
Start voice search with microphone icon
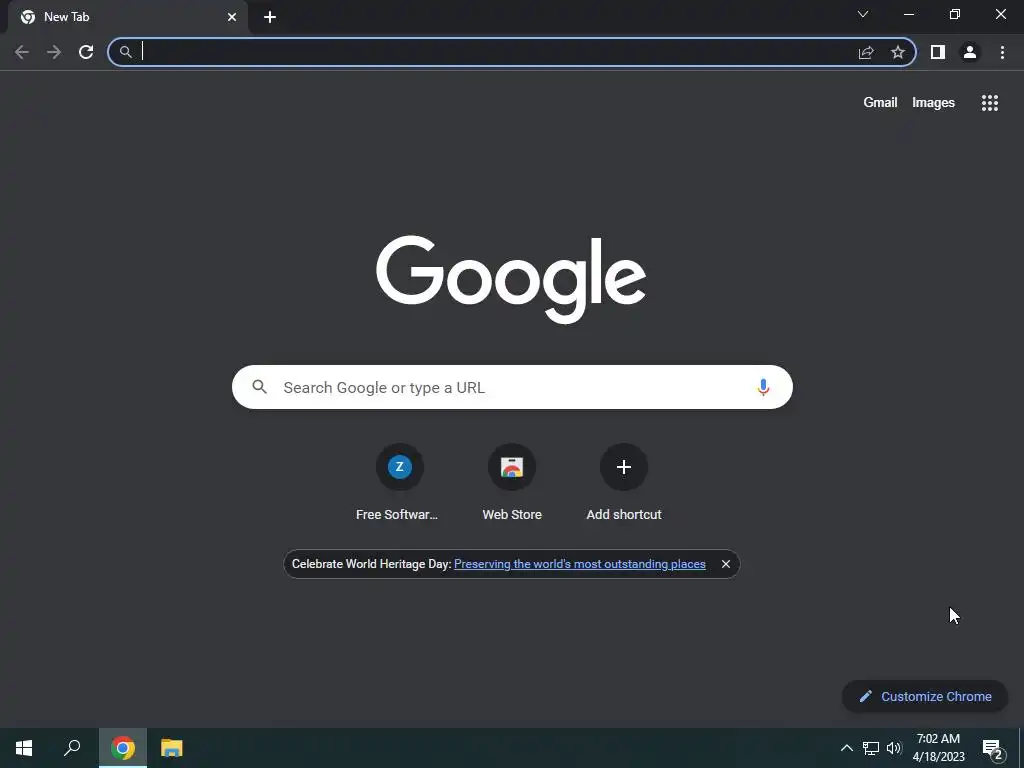[763, 387]
